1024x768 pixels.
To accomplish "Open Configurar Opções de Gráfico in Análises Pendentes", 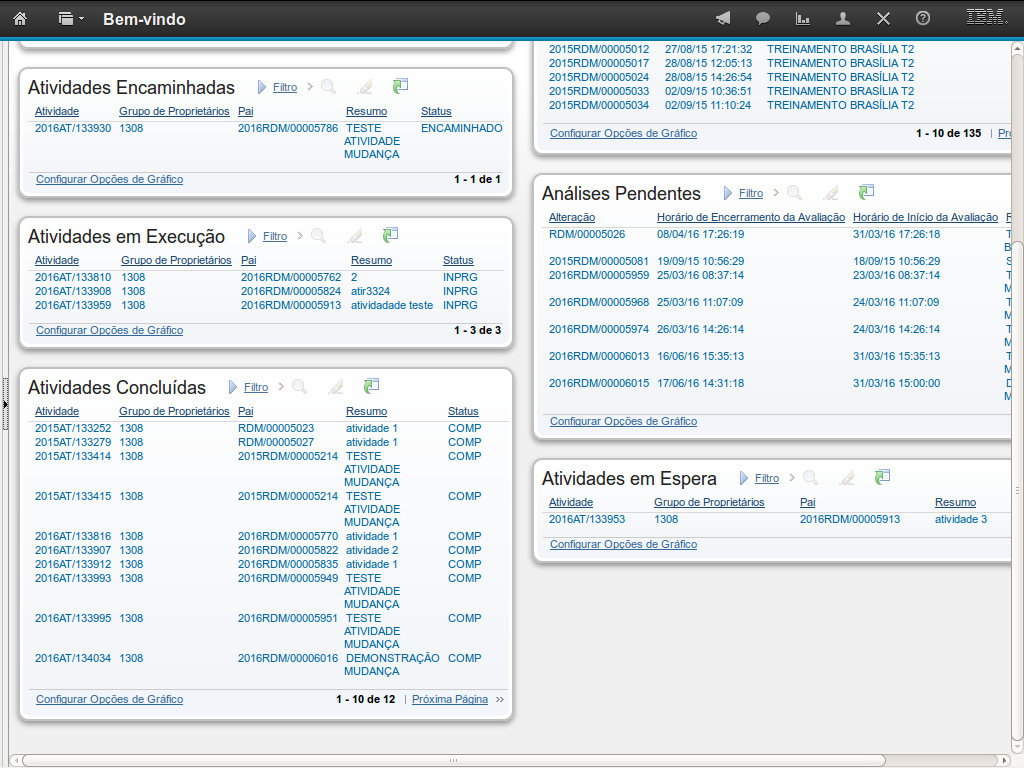I will pyautogui.click(x=623, y=422).
